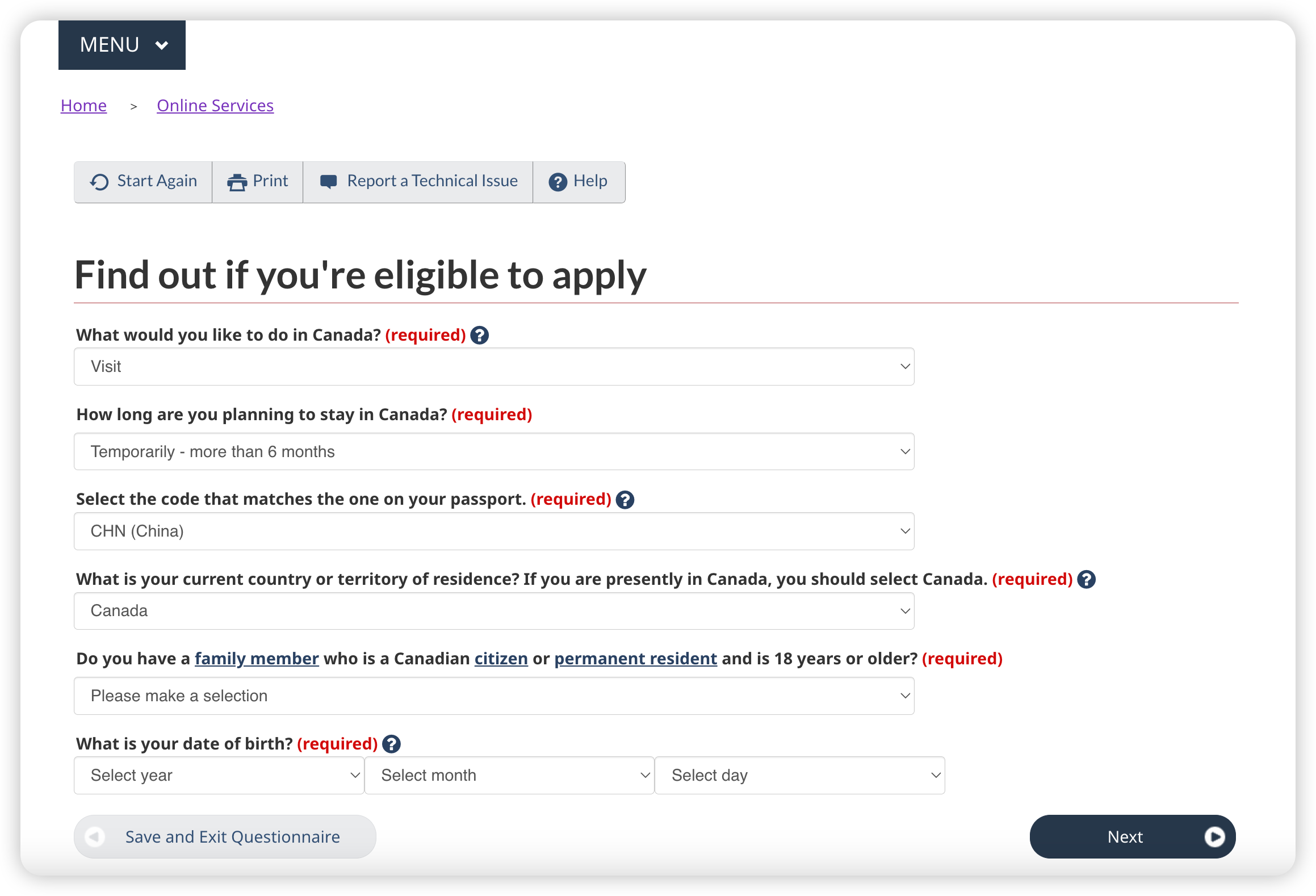Open the Select day dropdown
Viewport: 1316px width, 896px height.
(800, 776)
